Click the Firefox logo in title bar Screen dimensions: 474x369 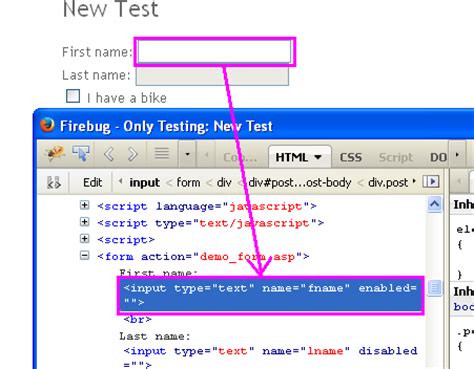point(47,125)
